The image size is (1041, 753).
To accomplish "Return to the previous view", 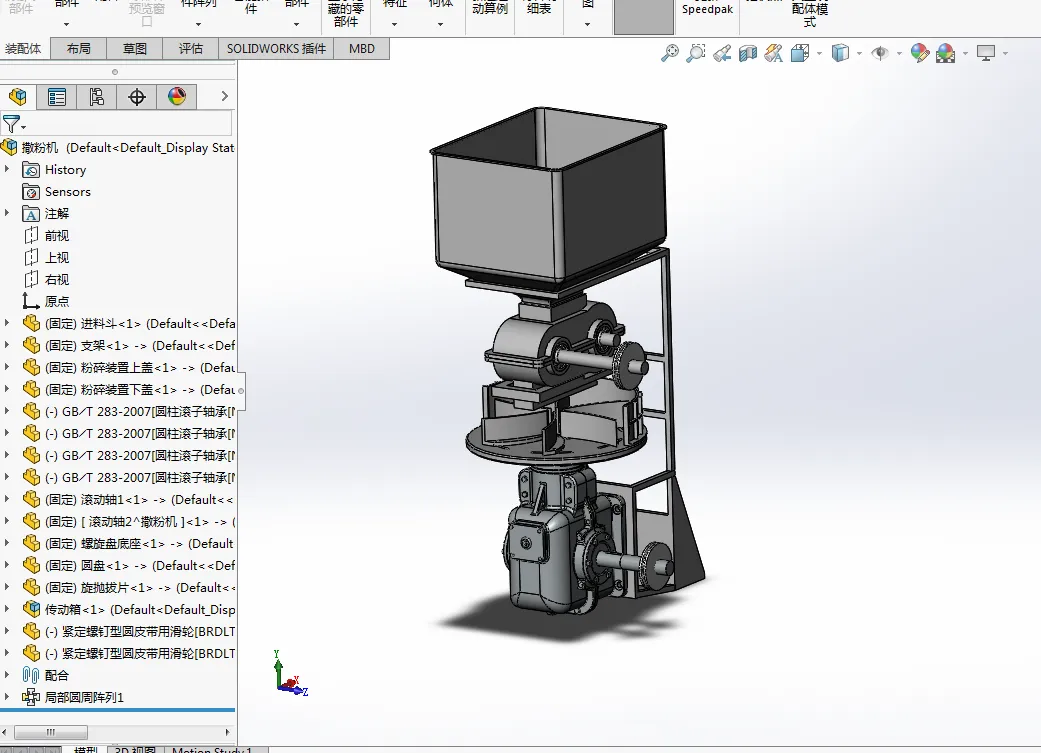I will point(722,54).
